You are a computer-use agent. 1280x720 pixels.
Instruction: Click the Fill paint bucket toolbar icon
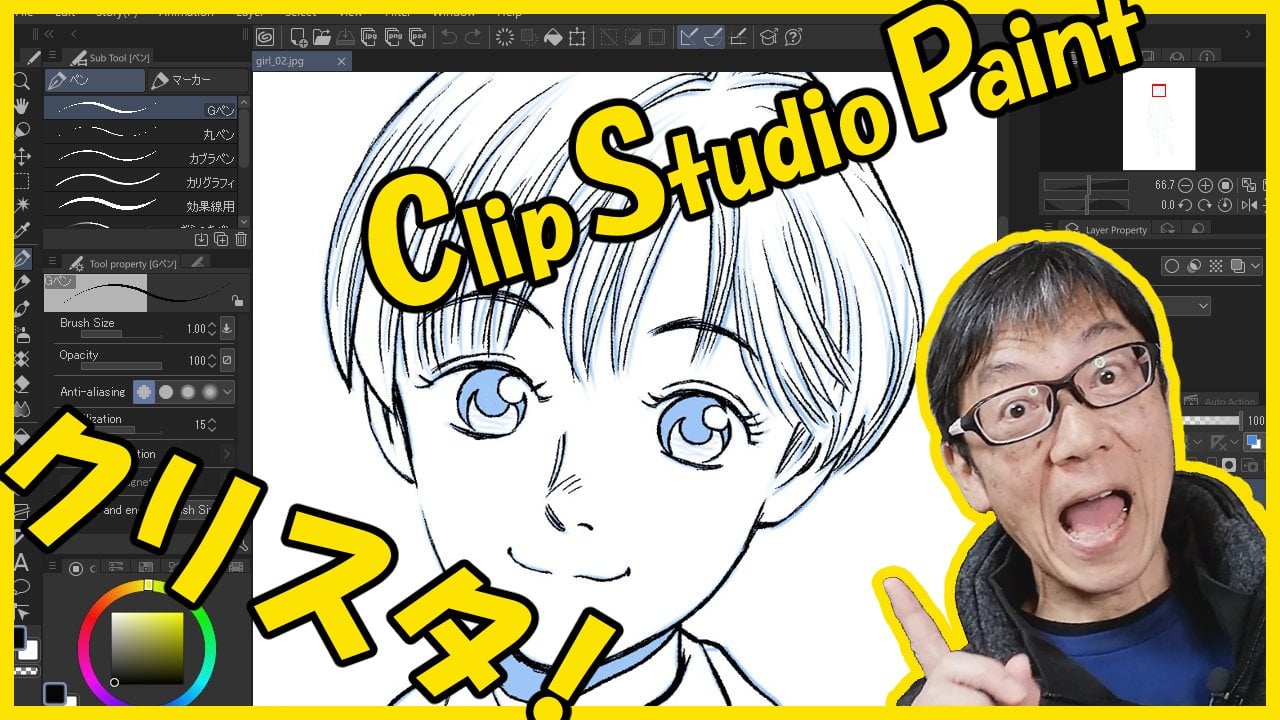(553, 38)
